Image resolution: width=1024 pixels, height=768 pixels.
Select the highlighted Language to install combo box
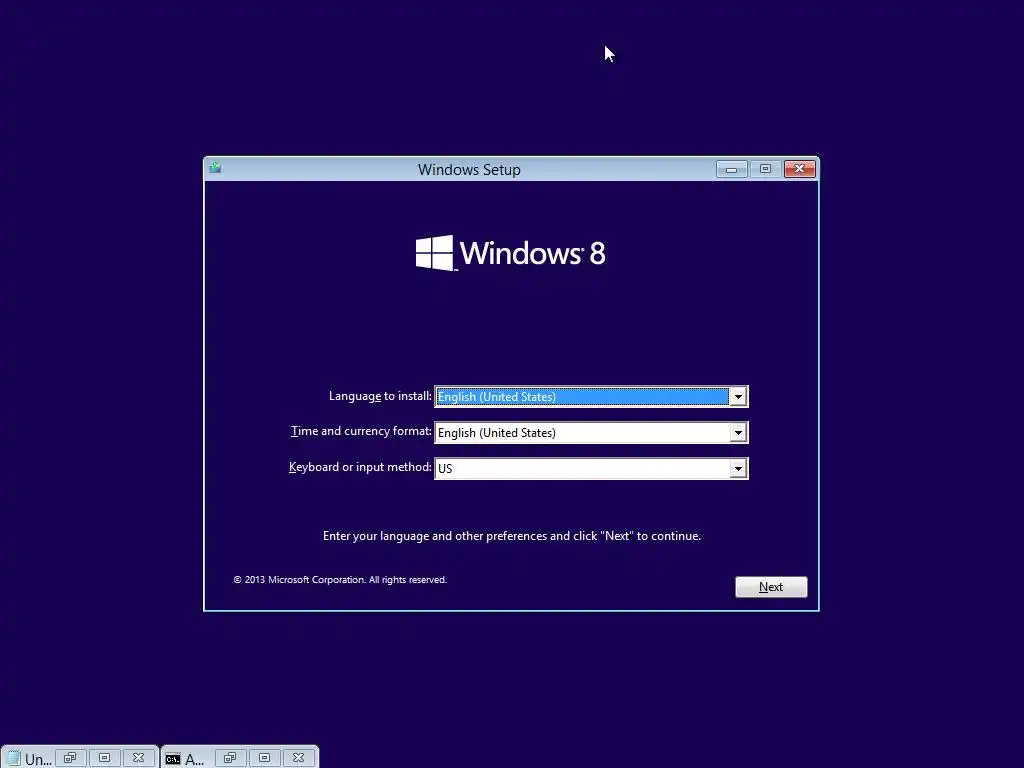[x=591, y=396]
